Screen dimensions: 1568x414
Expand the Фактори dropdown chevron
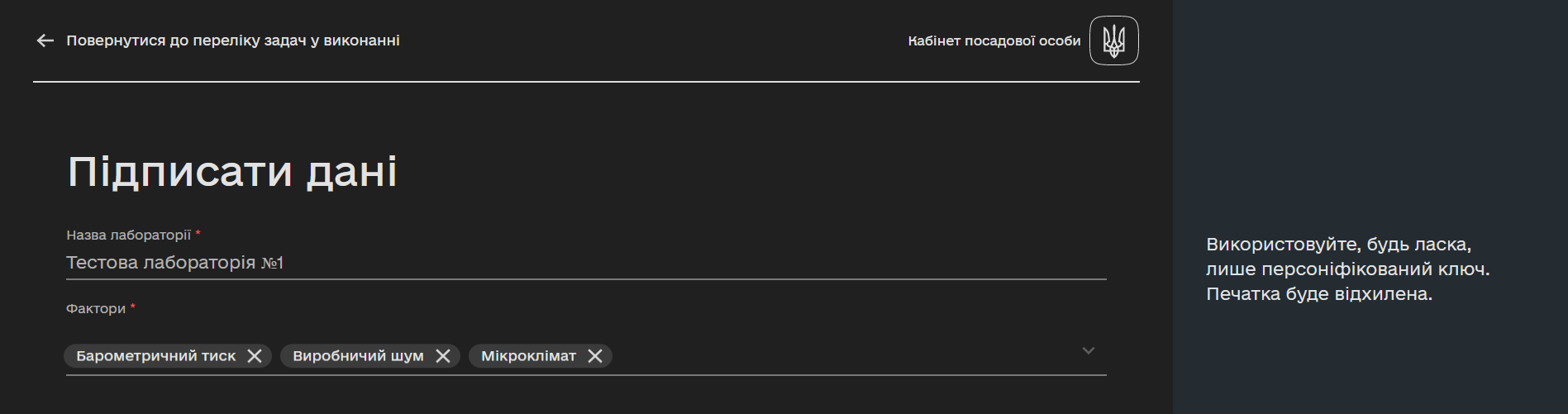1089,351
